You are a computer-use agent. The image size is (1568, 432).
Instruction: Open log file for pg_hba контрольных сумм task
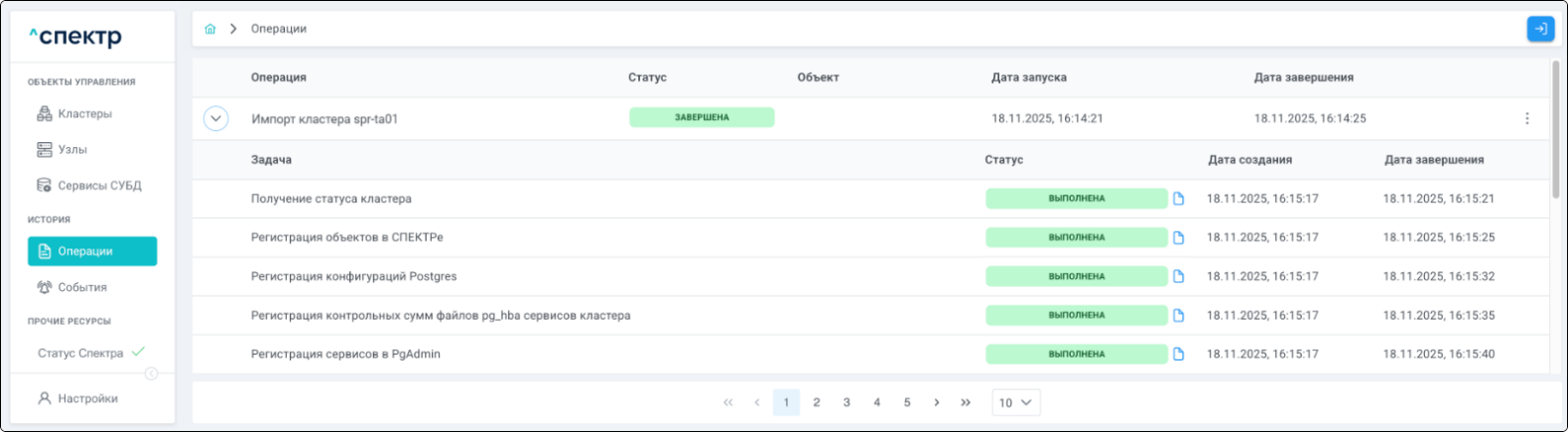pyautogui.click(x=1179, y=315)
